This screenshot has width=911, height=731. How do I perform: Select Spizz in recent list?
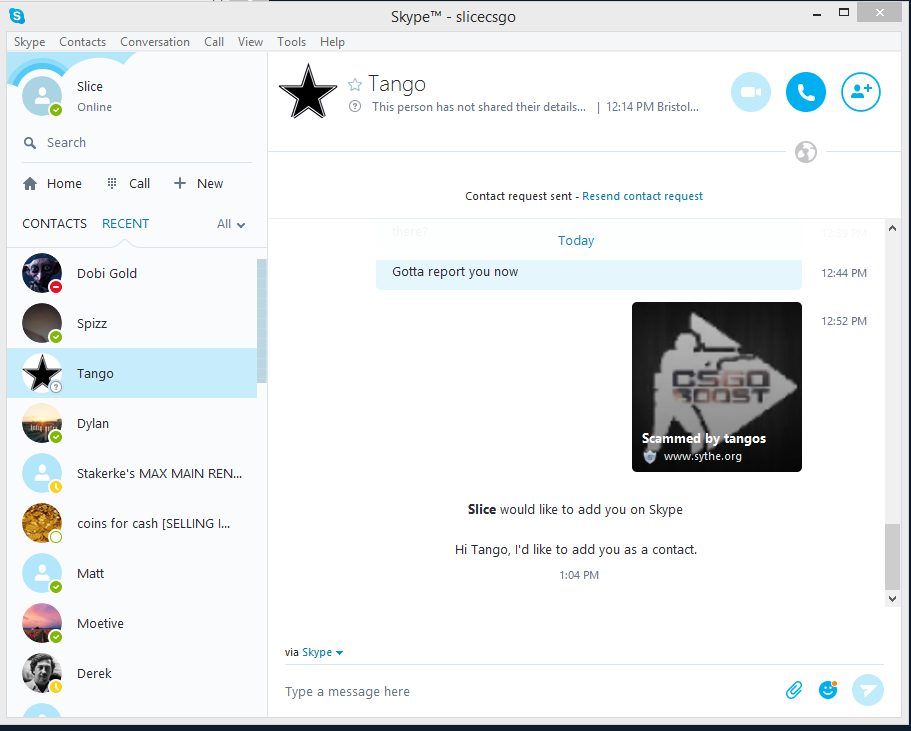point(132,323)
